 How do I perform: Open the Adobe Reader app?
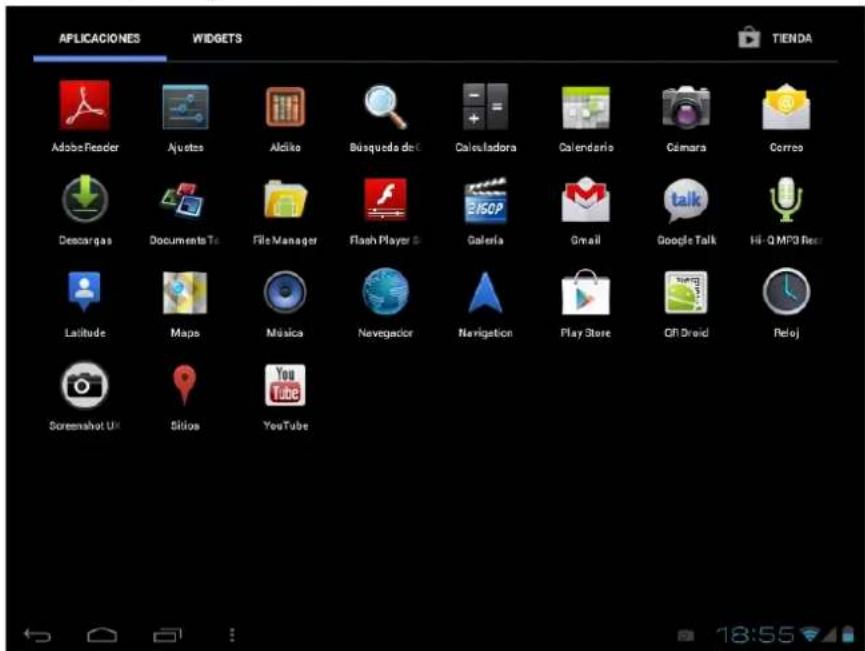tap(82, 108)
